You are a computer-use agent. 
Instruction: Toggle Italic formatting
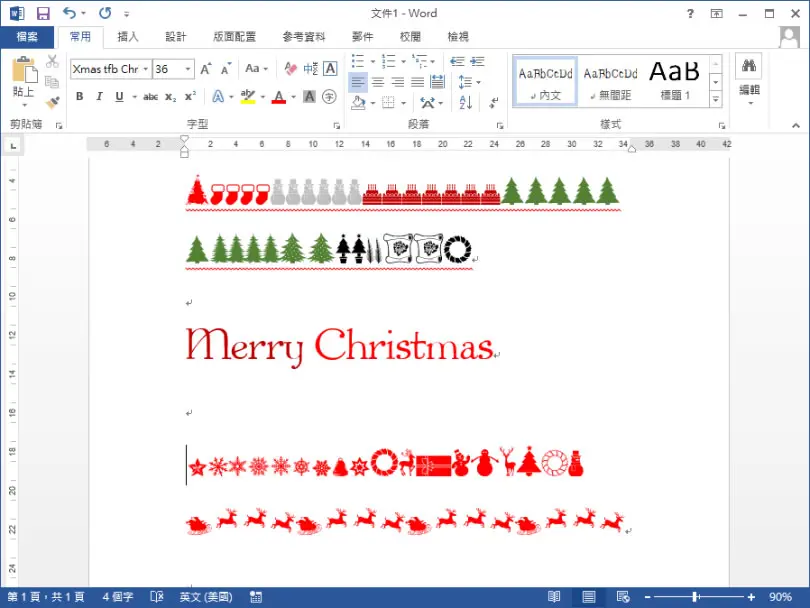pyautogui.click(x=99, y=97)
